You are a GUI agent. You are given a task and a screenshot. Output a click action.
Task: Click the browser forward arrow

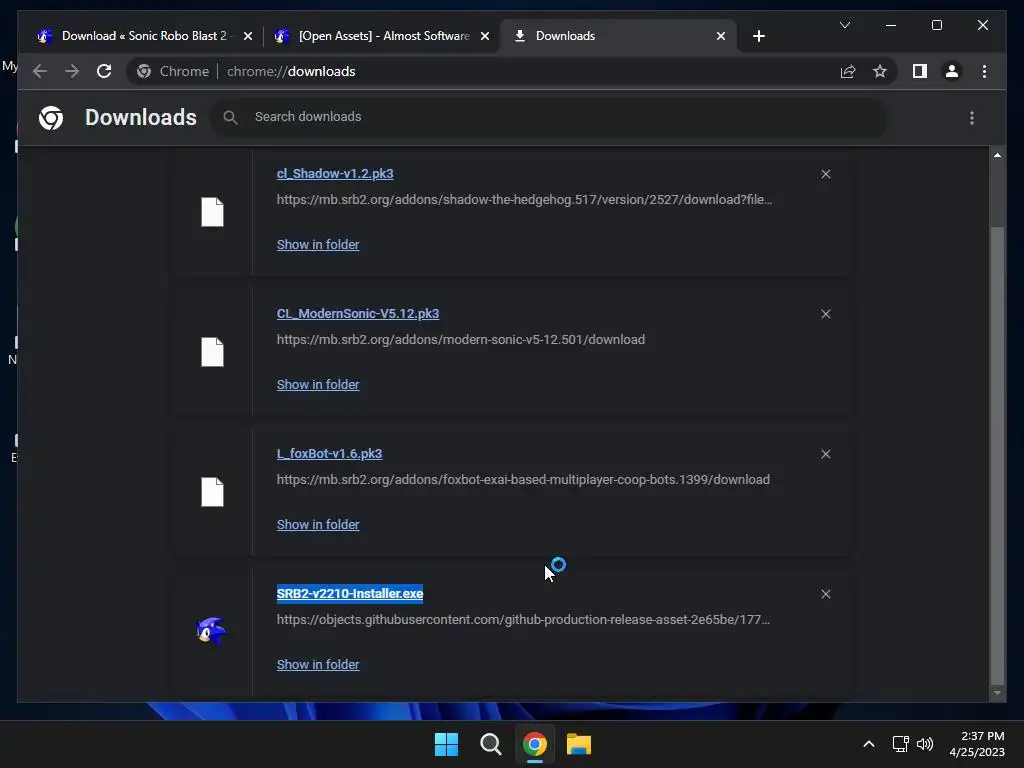click(72, 71)
